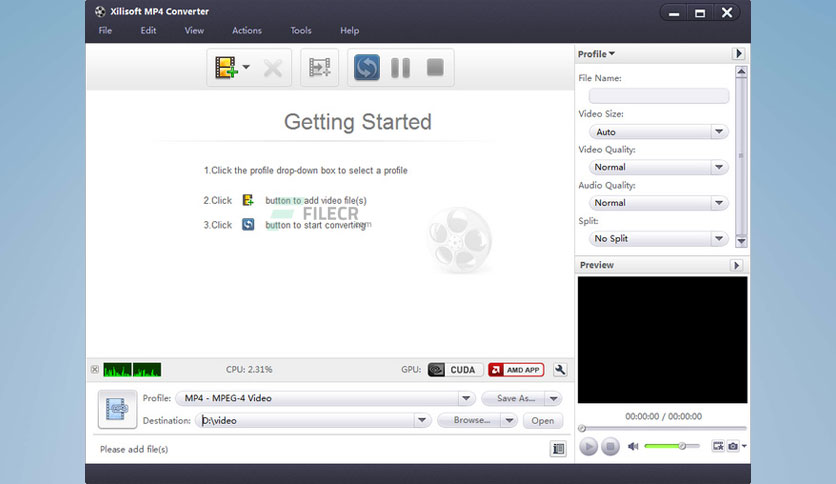Click the Open button
The height and width of the screenshot is (484, 836).
pos(543,421)
